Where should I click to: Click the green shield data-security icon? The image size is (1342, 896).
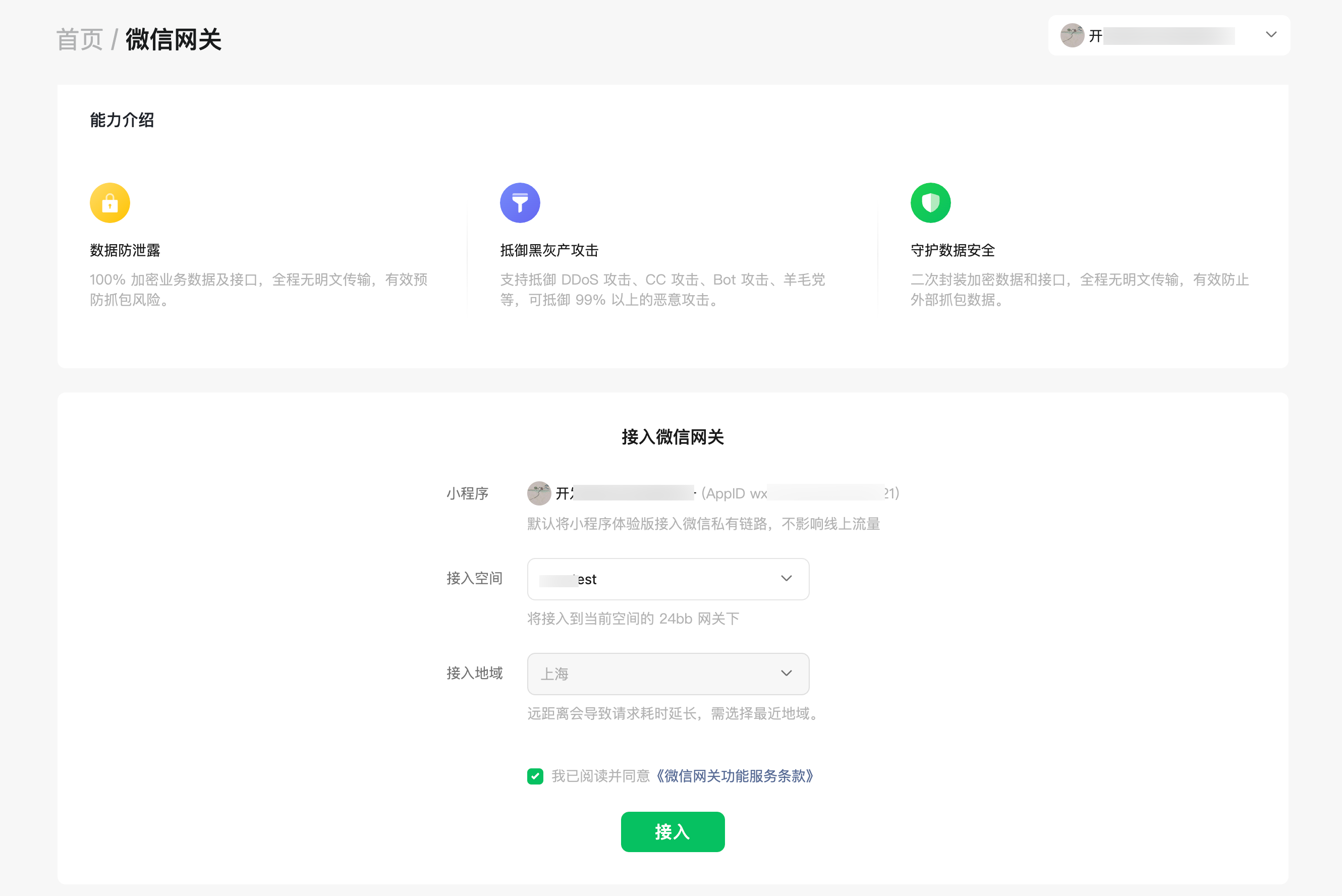point(930,203)
